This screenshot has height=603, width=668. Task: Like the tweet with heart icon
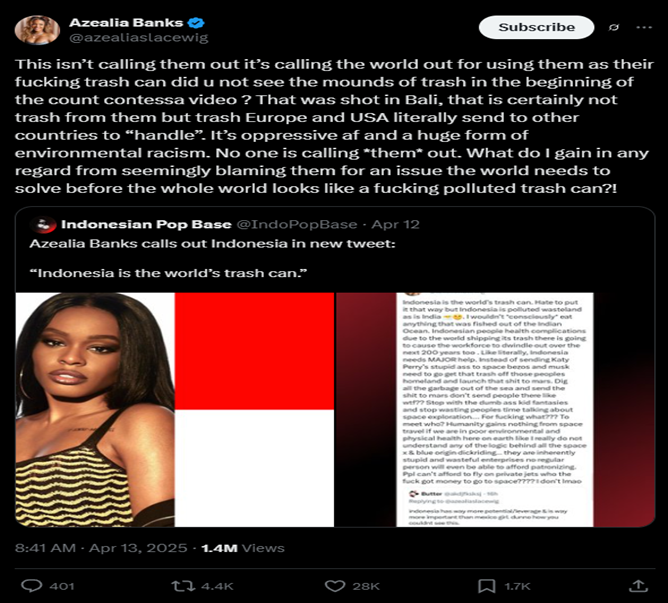click(x=335, y=586)
